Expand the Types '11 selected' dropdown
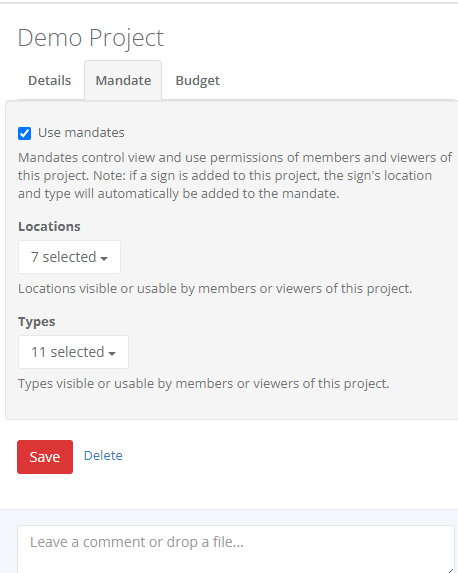 (x=73, y=352)
